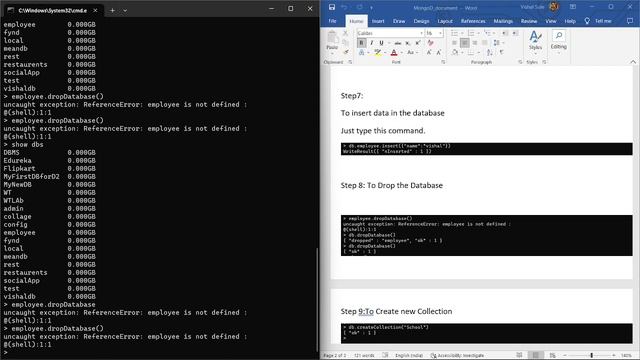Screen dimensions: 640x360
Task: Toggle Strikethrough formatting
Action: pos(398,43)
